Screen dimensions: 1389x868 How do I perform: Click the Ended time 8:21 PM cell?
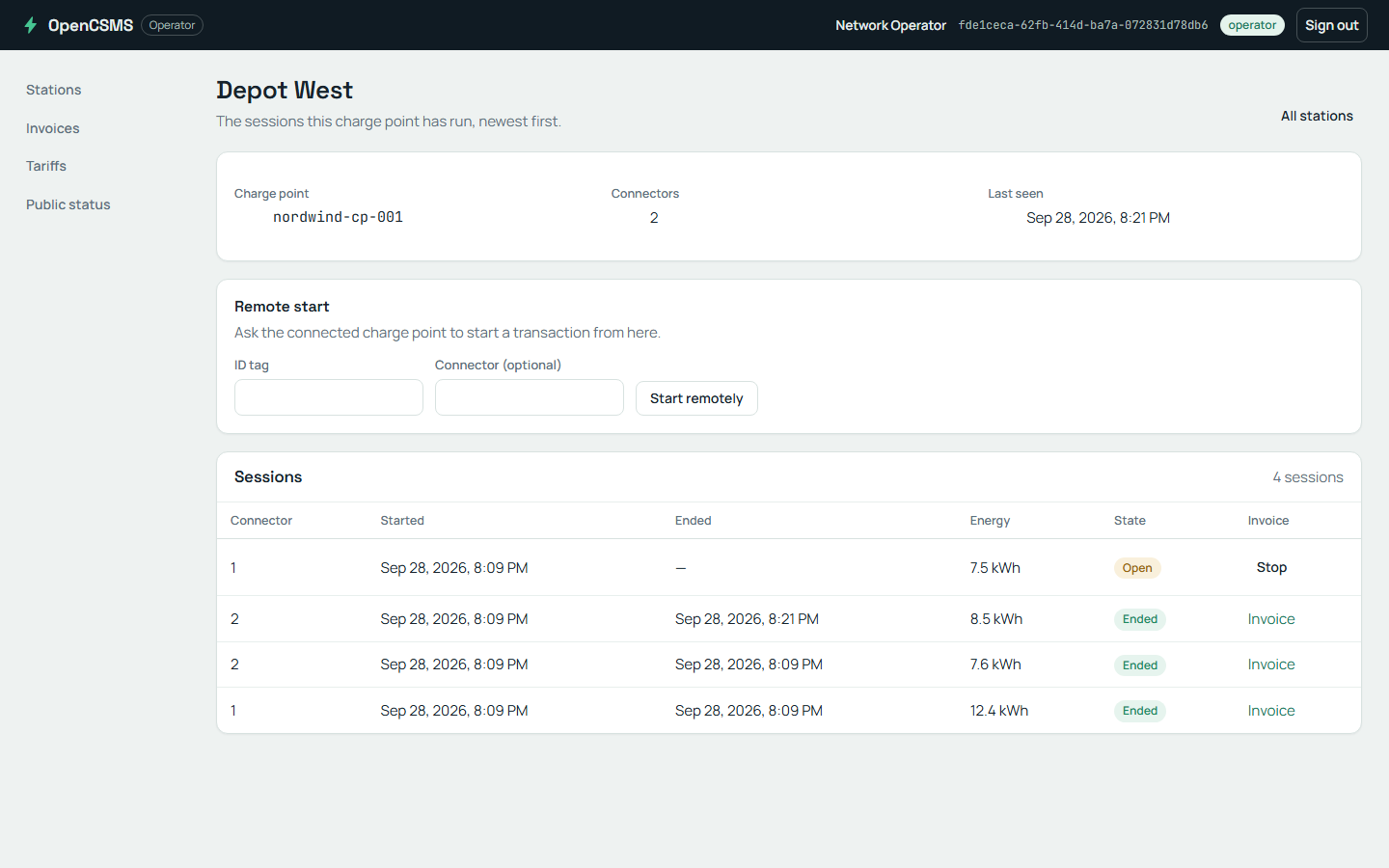click(x=747, y=619)
